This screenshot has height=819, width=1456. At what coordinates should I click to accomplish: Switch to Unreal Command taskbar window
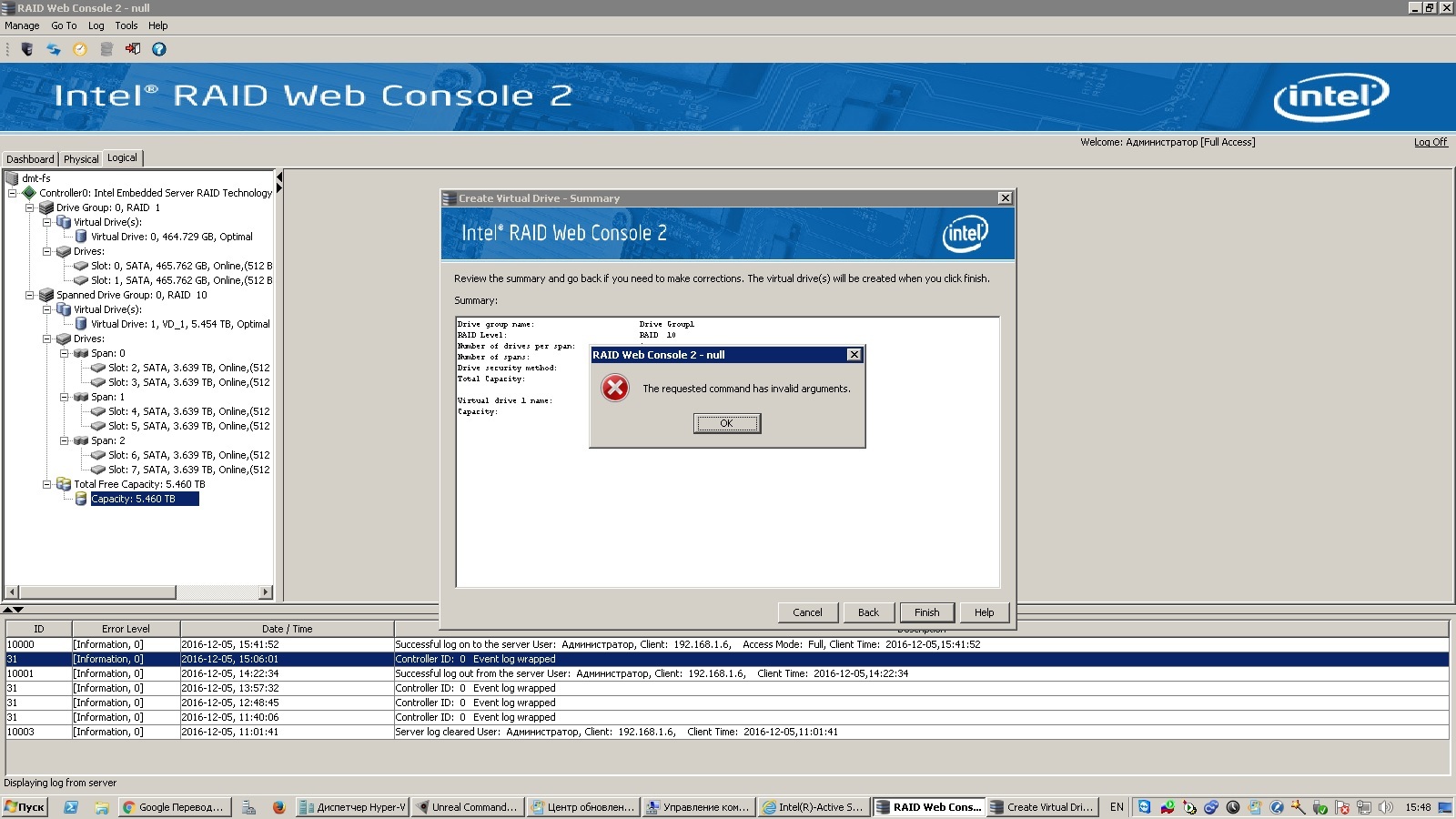tap(467, 807)
